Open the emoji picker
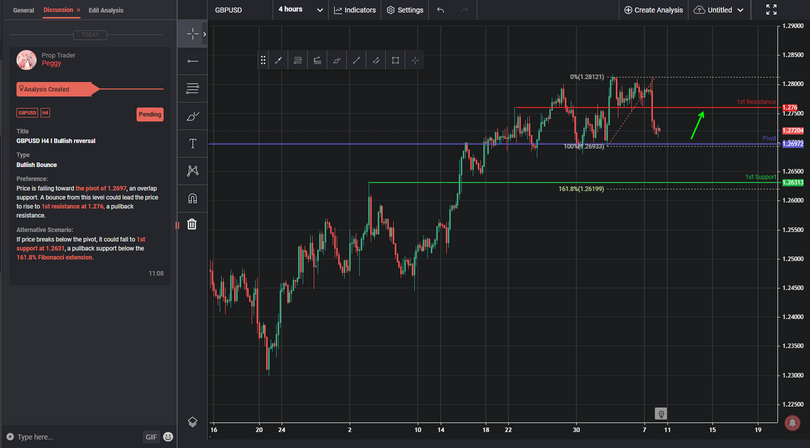The height and width of the screenshot is (448, 812). [168, 437]
